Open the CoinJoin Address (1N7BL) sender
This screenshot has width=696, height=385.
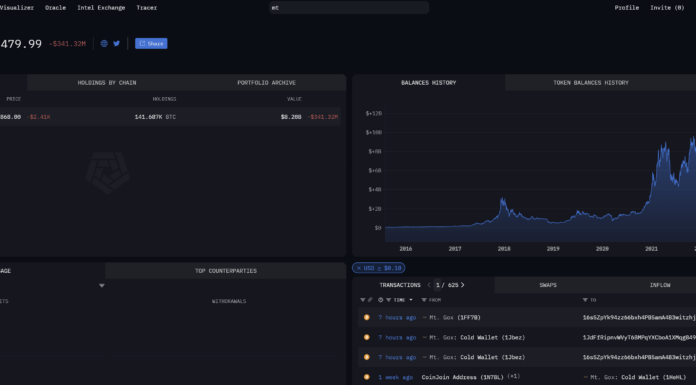463,377
